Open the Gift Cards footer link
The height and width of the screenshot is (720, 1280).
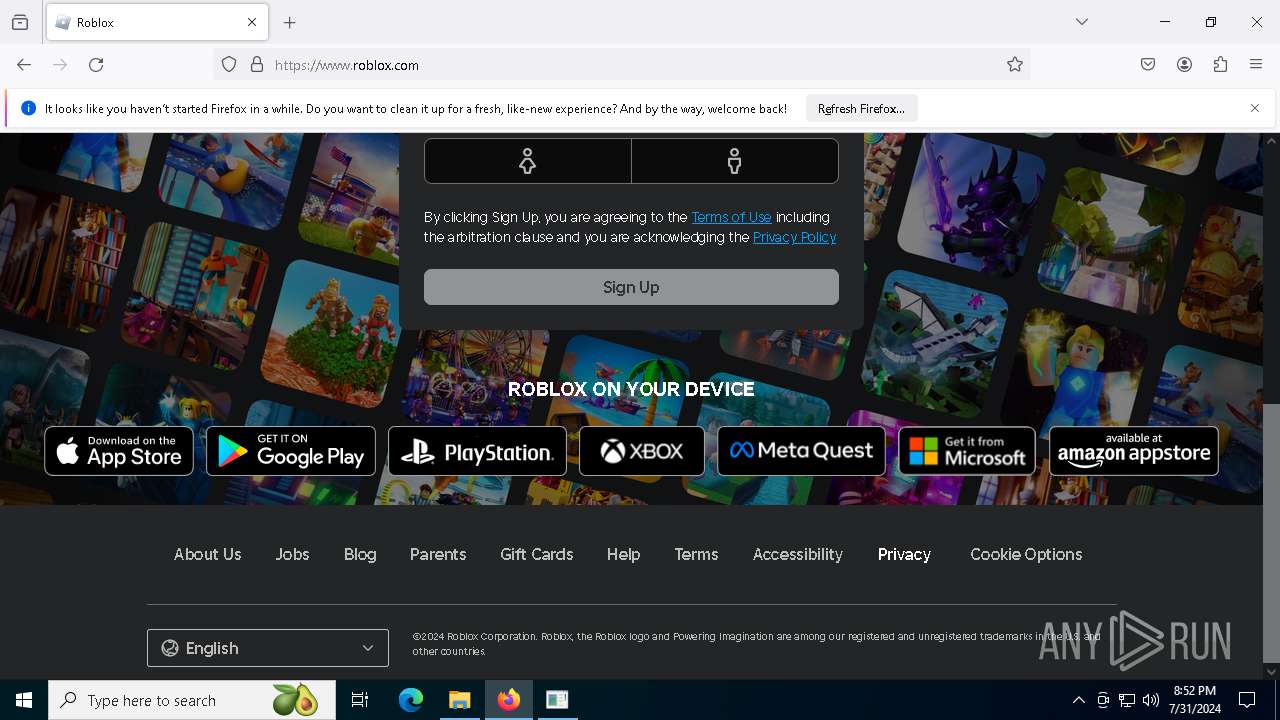click(537, 554)
